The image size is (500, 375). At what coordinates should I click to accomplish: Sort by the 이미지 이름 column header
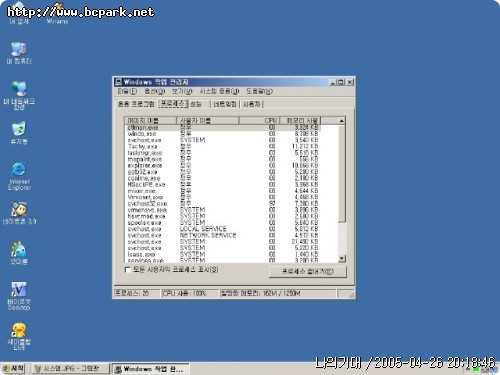151,120
